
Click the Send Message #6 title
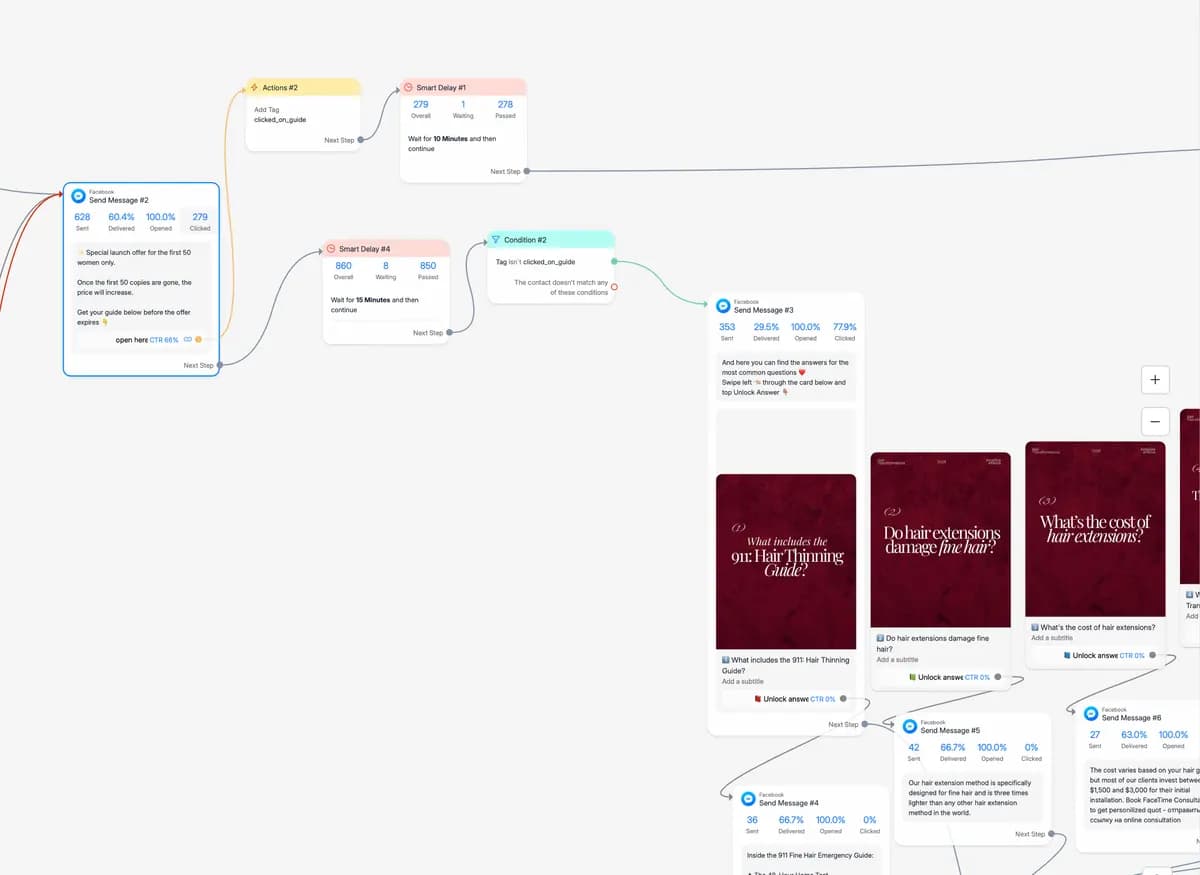coord(1131,718)
